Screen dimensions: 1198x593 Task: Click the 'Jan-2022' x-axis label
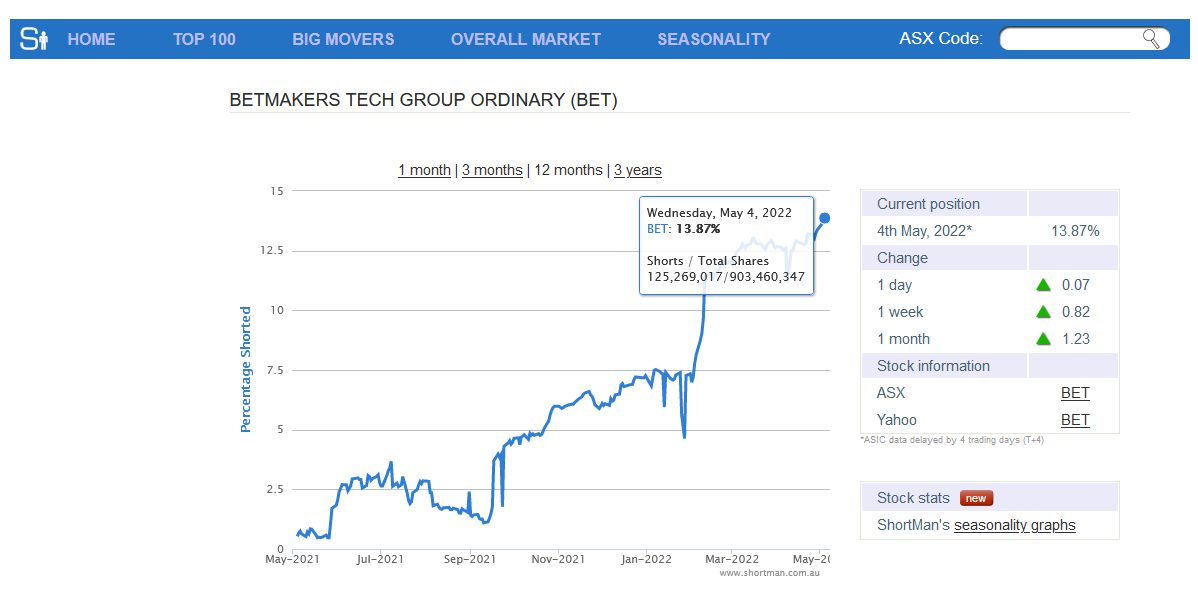pos(646,560)
